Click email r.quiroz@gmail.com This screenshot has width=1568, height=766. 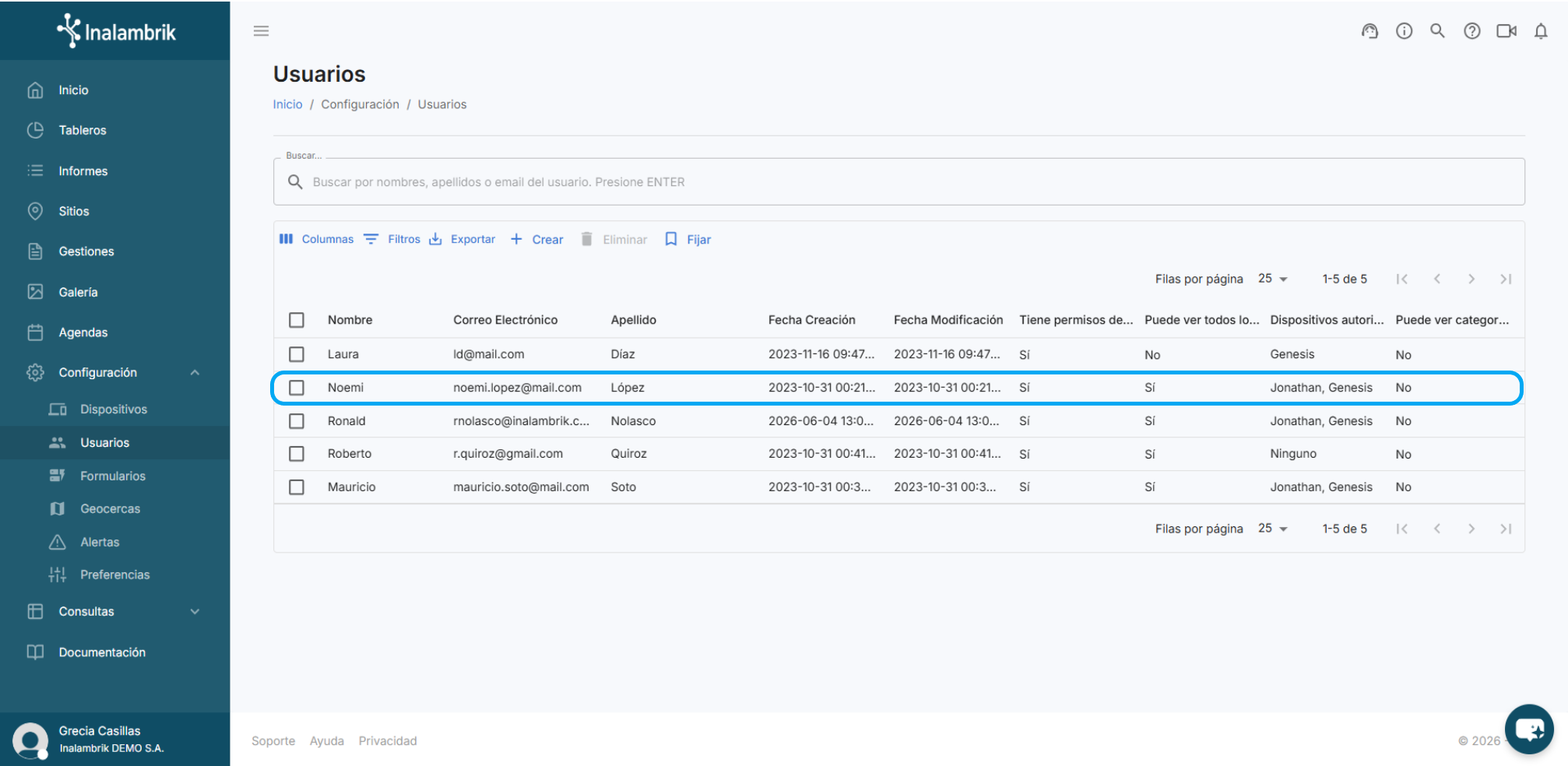pos(508,454)
